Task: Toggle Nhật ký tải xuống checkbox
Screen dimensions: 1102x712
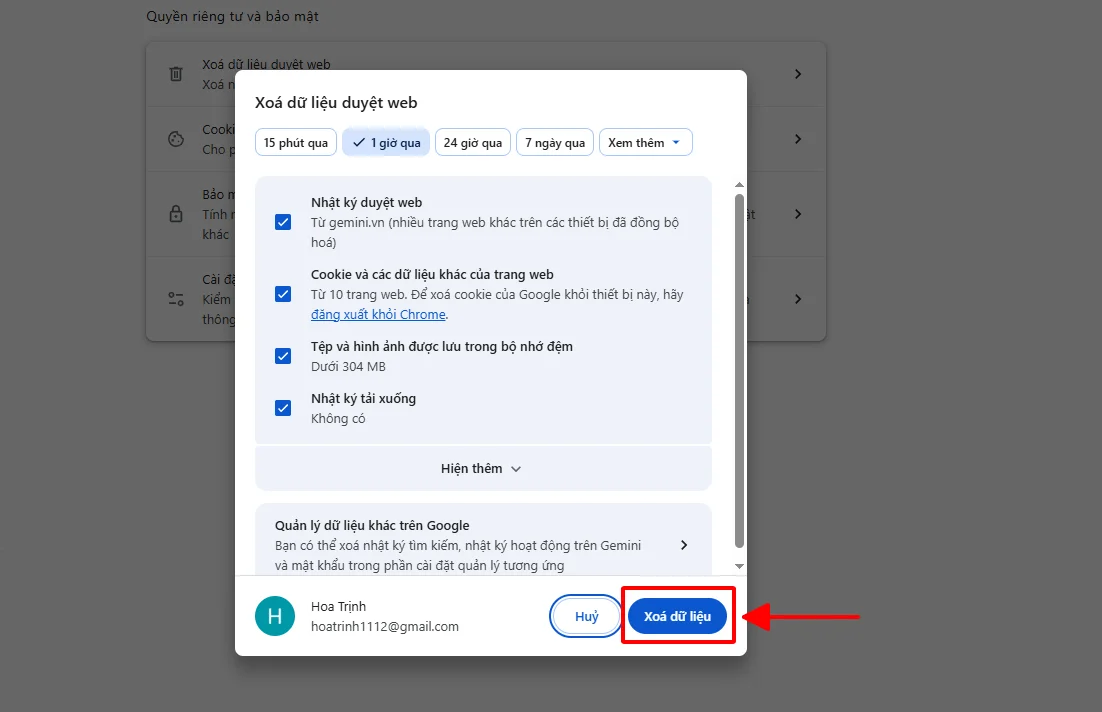Action: [x=283, y=408]
